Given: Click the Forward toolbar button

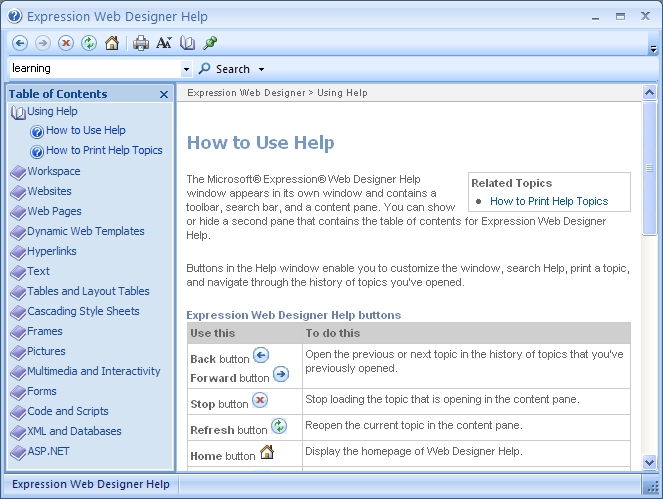Looking at the screenshot, I should 43,43.
